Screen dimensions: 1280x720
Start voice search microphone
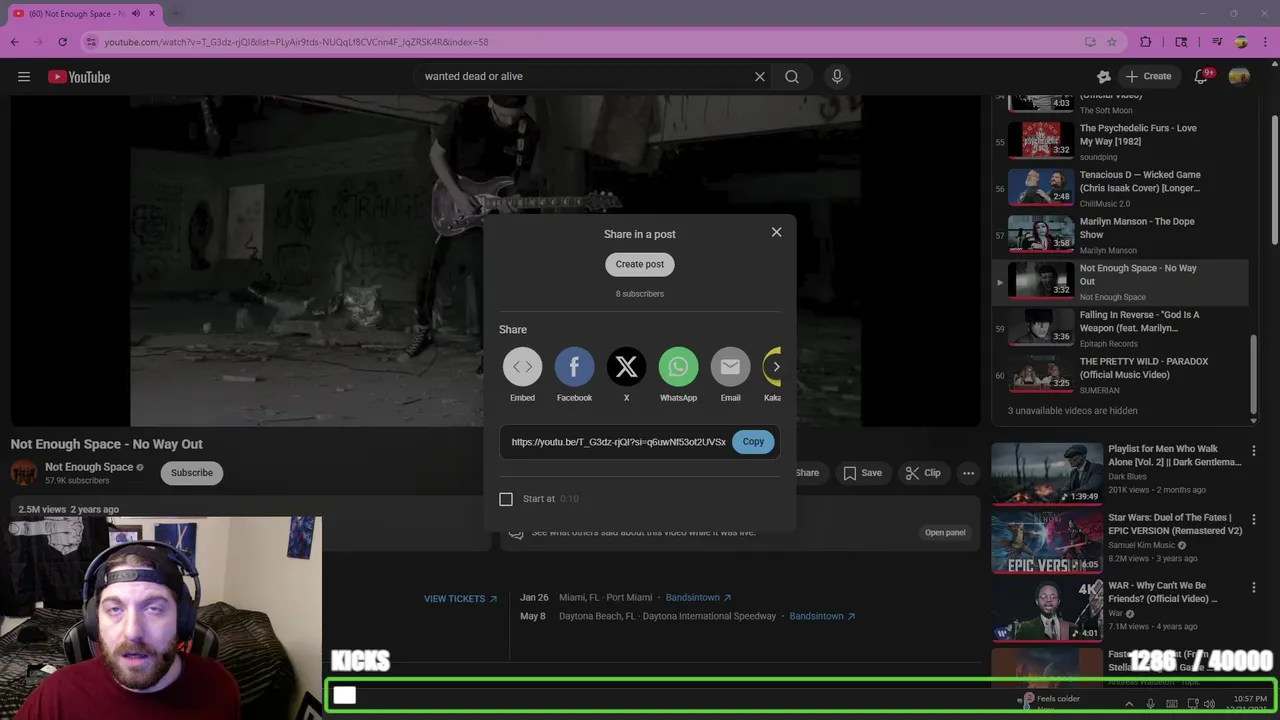click(x=838, y=76)
